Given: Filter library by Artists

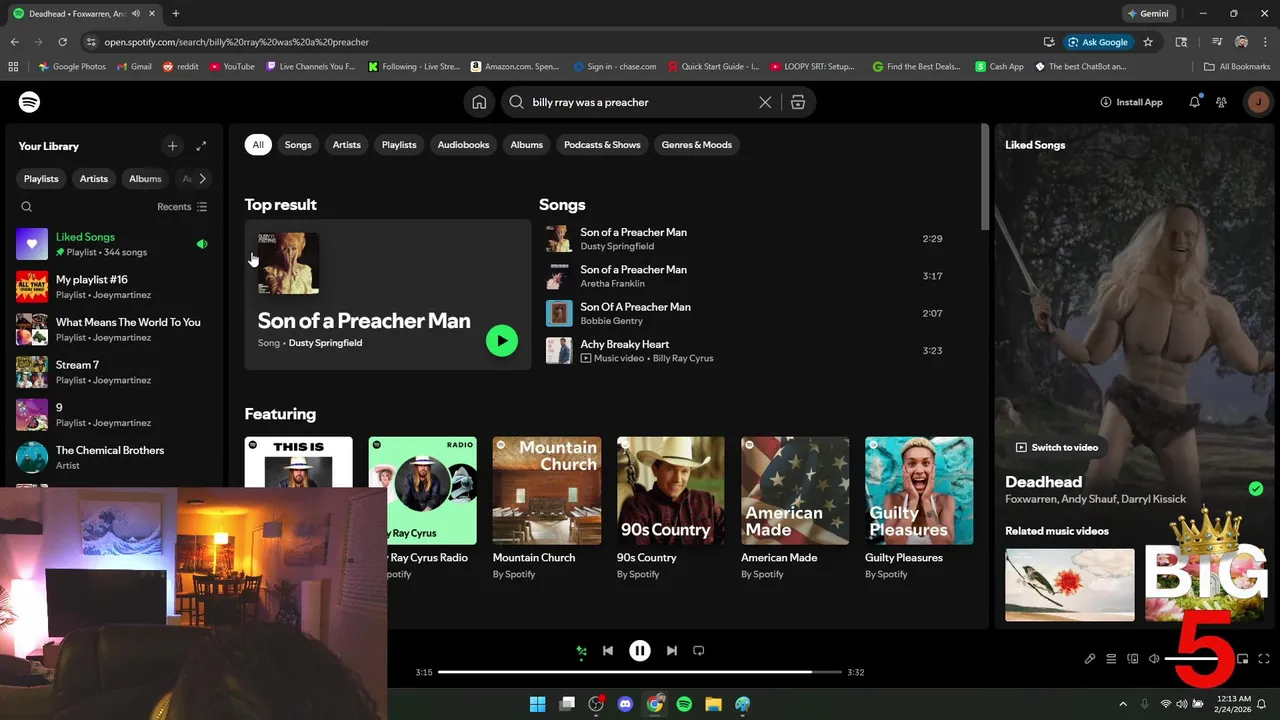Looking at the screenshot, I should tap(94, 179).
